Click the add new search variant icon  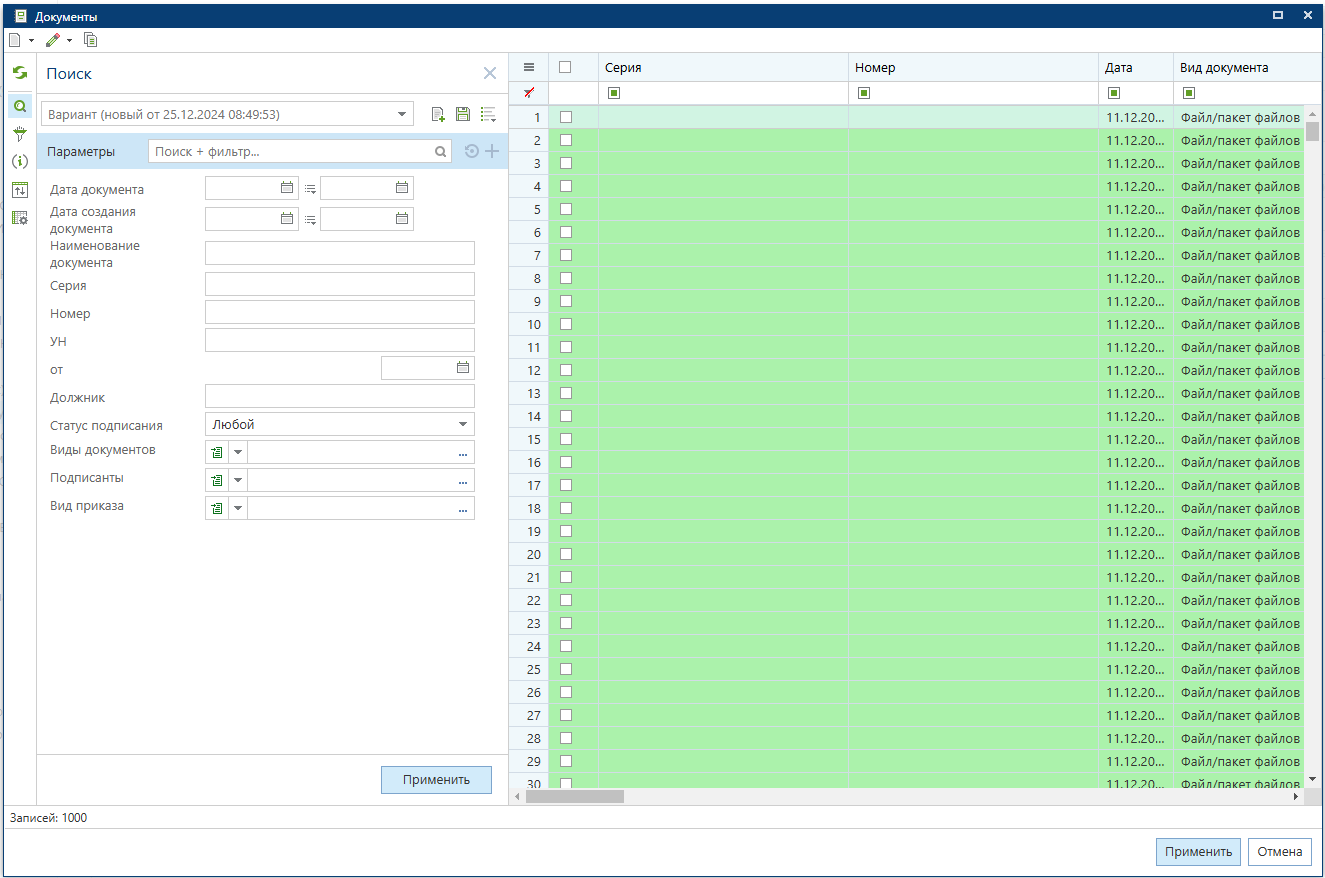tap(438, 114)
